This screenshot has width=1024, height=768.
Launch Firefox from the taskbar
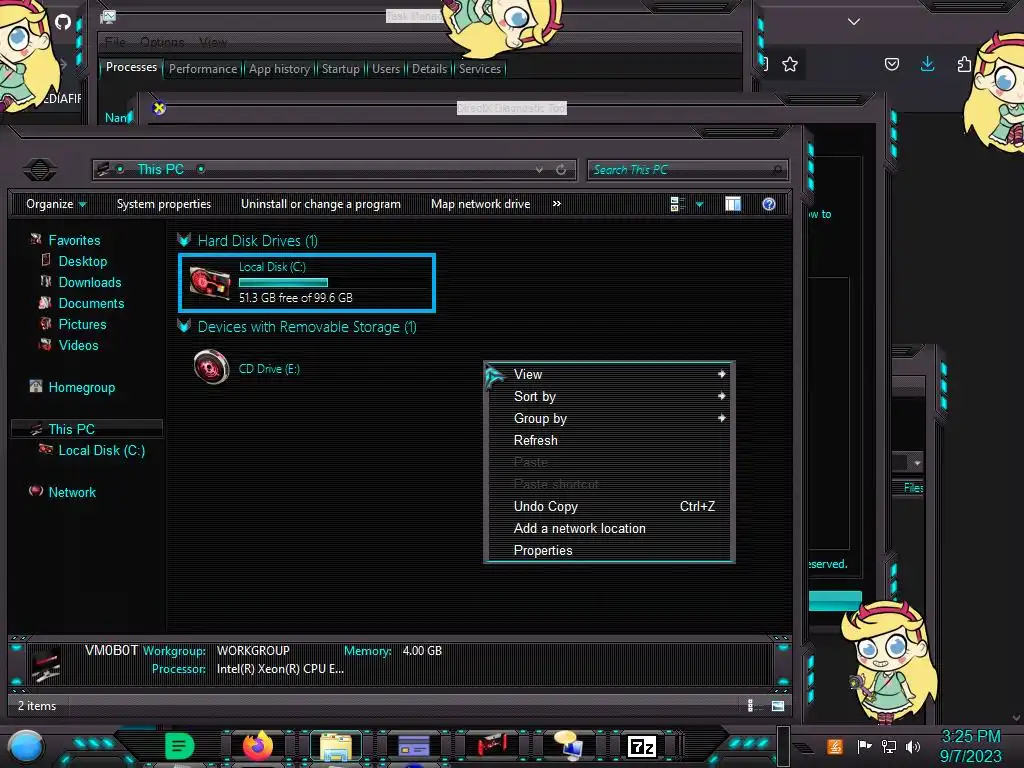[x=258, y=746]
